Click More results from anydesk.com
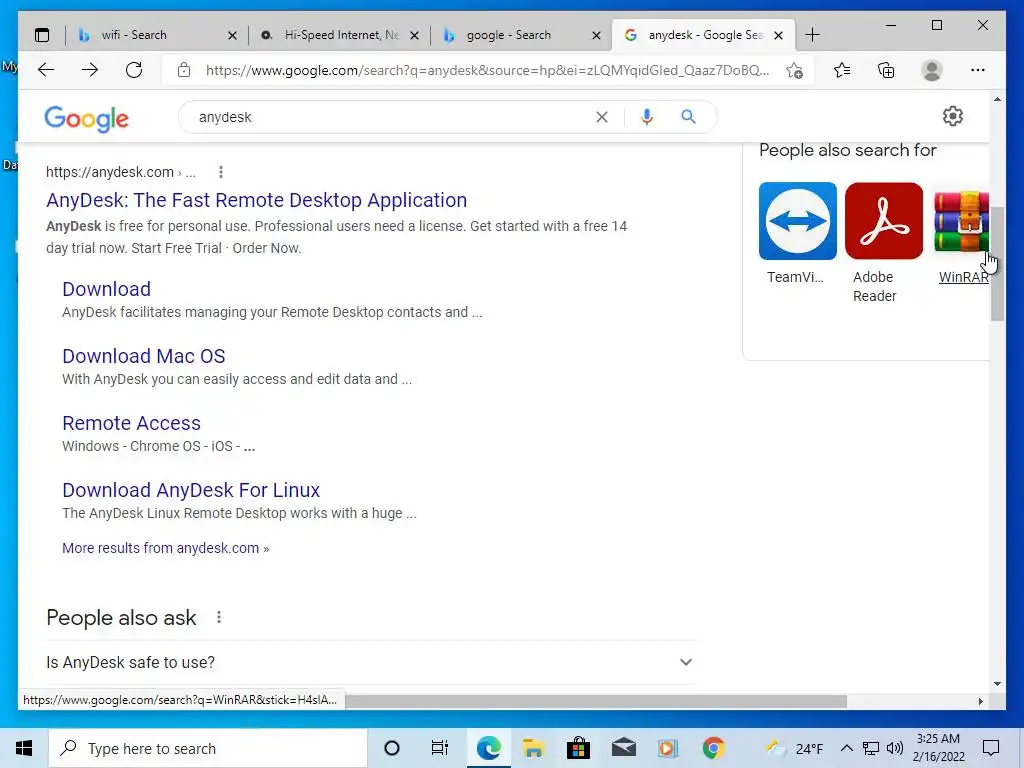The image size is (1024, 768). coord(165,548)
